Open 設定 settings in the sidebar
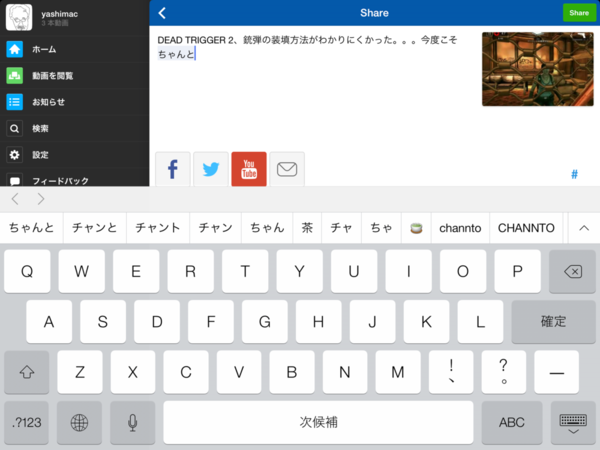 tap(75, 155)
